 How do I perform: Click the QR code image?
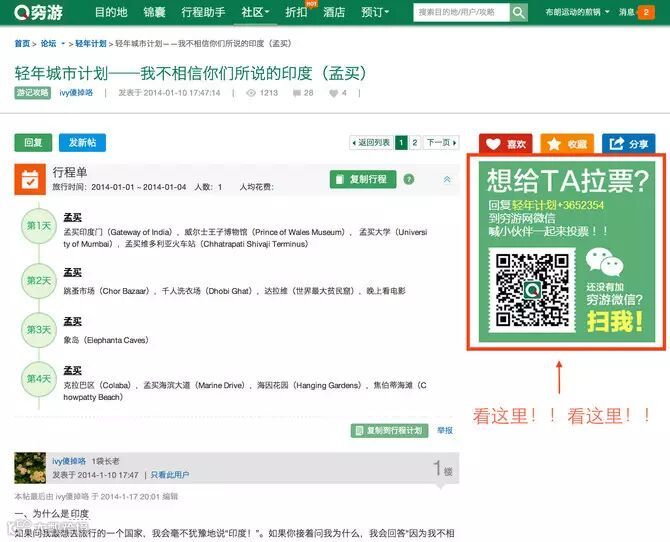coord(532,290)
